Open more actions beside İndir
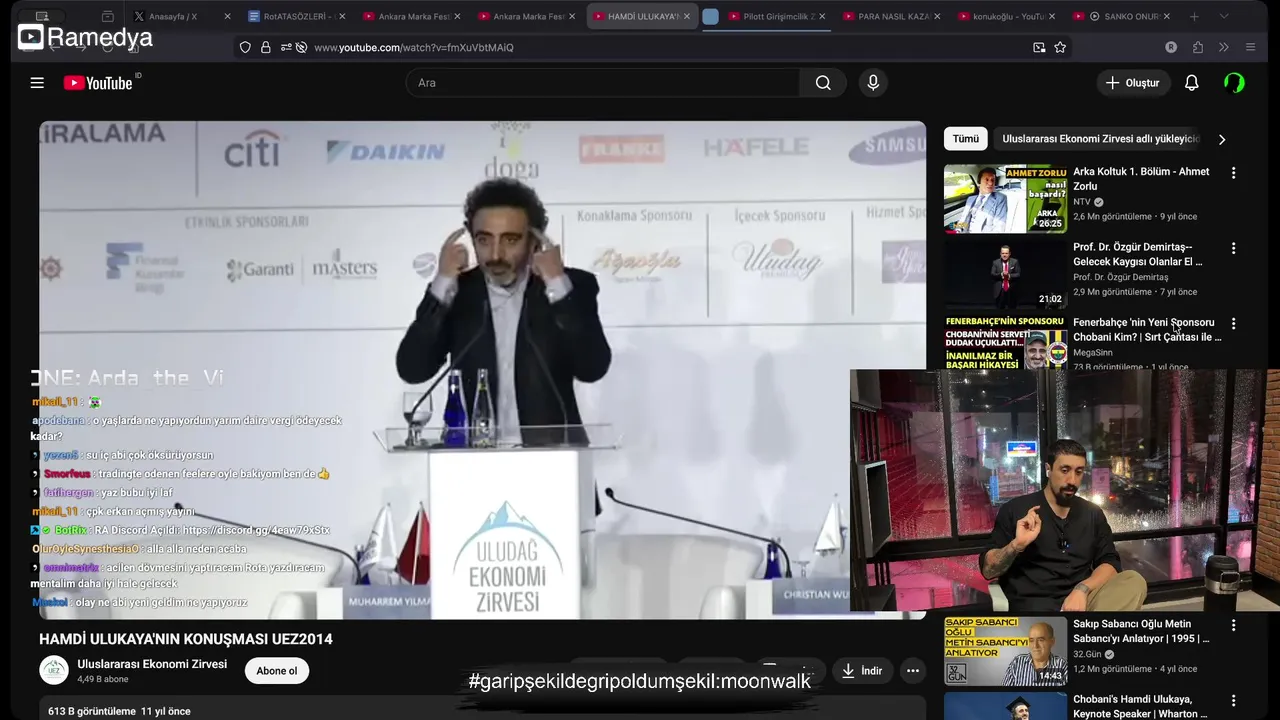Screen dimensions: 1280x720 point(912,671)
